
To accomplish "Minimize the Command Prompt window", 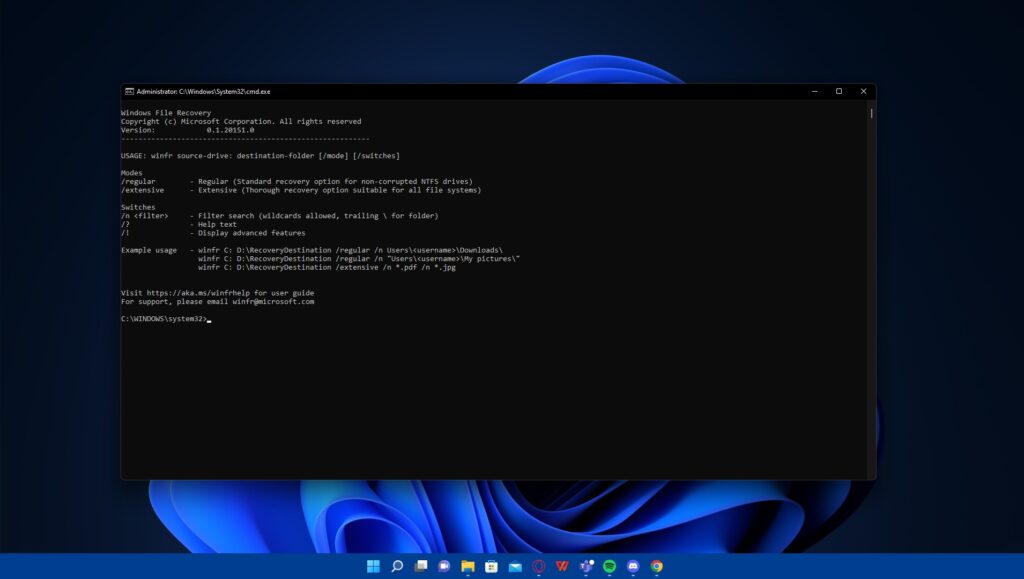I will 814,91.
